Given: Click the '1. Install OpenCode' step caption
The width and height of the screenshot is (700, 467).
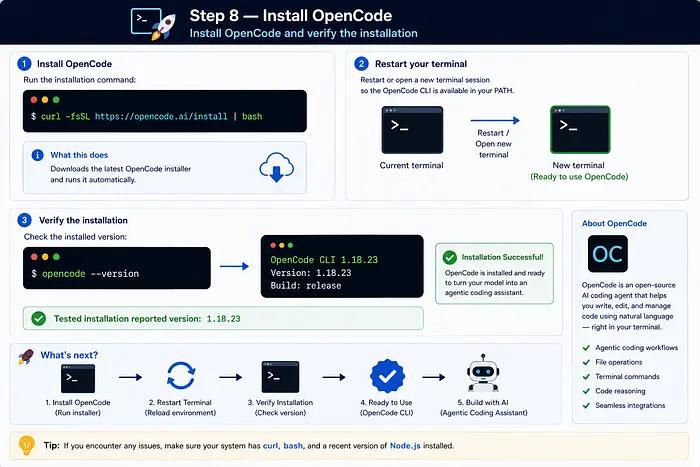Looking at the screenshot, I should click(78, 402).
